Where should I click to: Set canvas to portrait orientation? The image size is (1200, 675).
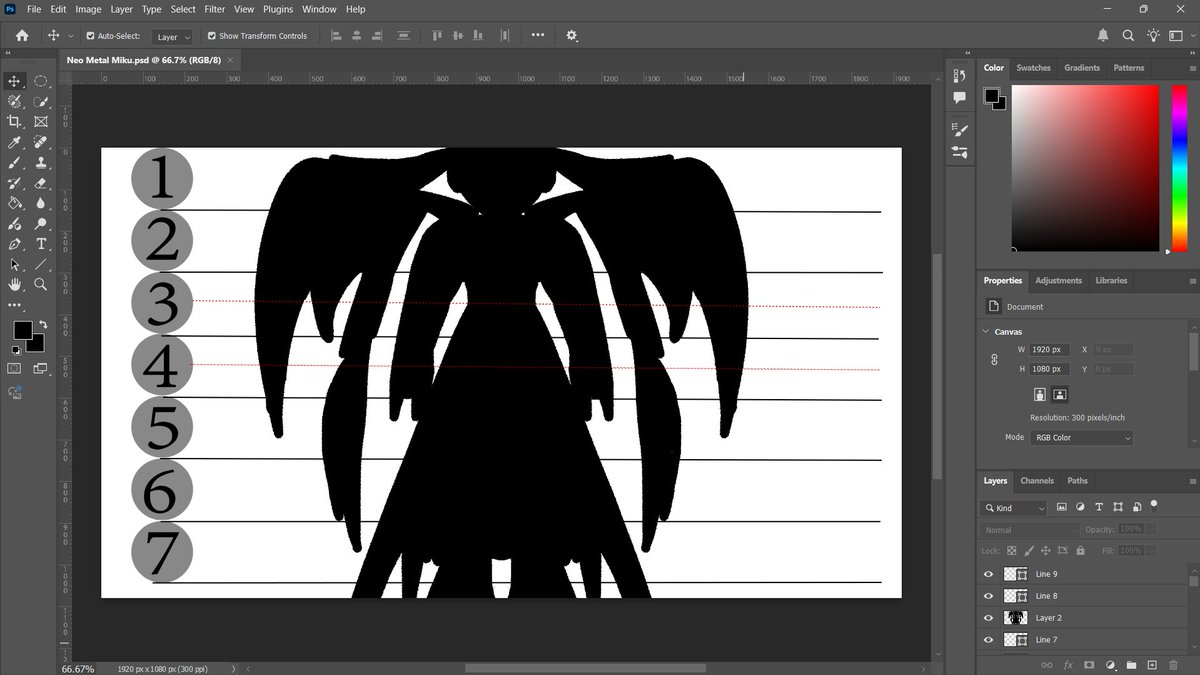[1040, 394]
